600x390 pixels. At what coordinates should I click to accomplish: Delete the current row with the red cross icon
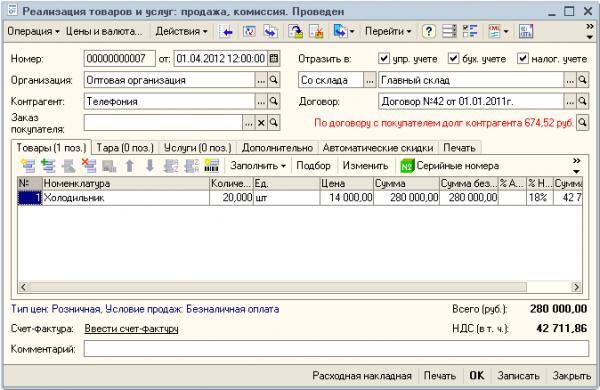point(89,166)
